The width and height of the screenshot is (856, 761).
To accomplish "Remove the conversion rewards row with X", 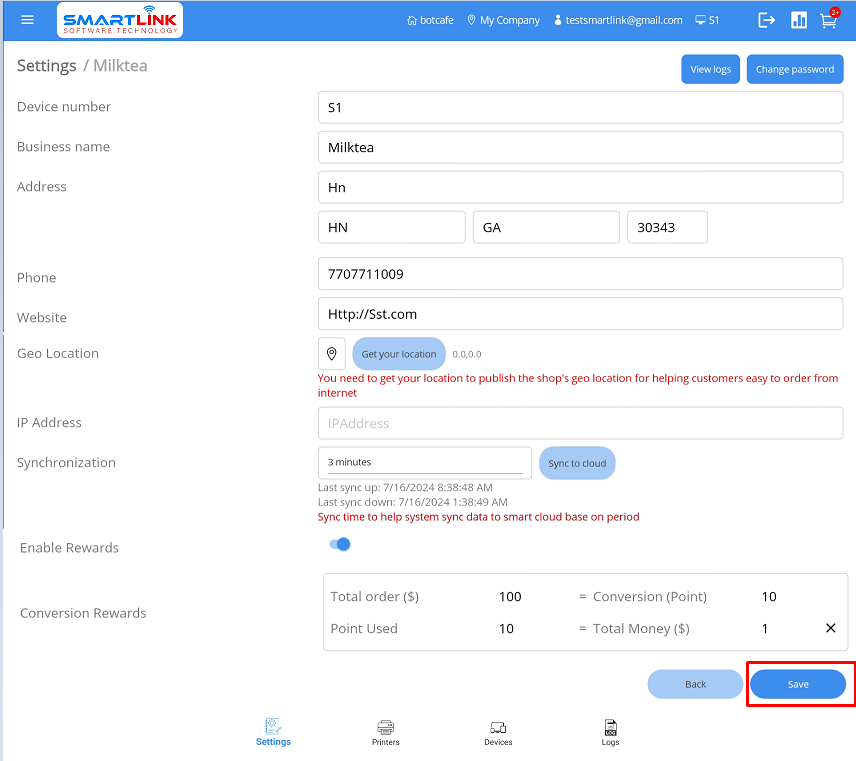I will (x=830, y=628).
